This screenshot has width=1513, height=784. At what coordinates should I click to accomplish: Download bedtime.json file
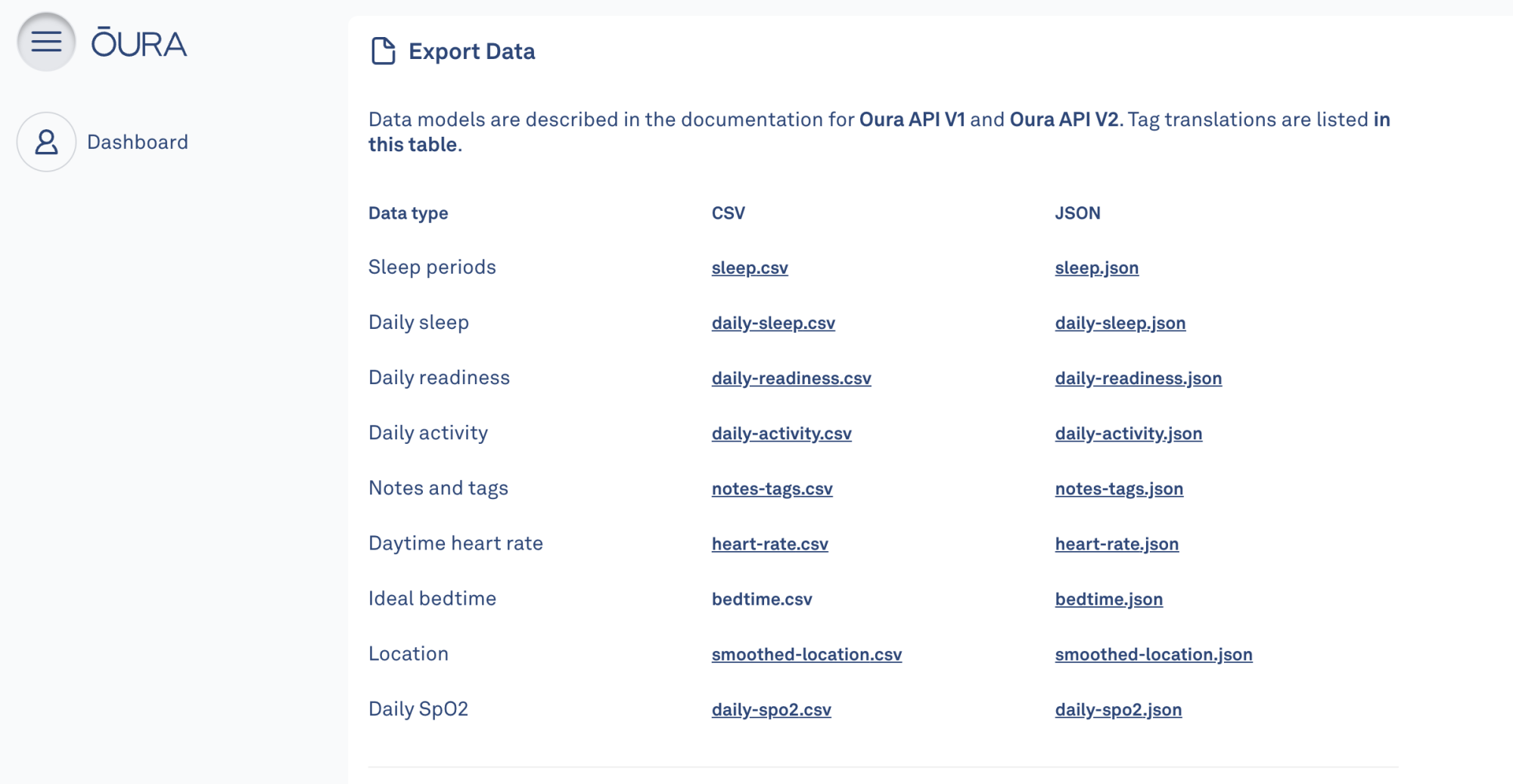pyautogui.click(x=1109, y=599)
